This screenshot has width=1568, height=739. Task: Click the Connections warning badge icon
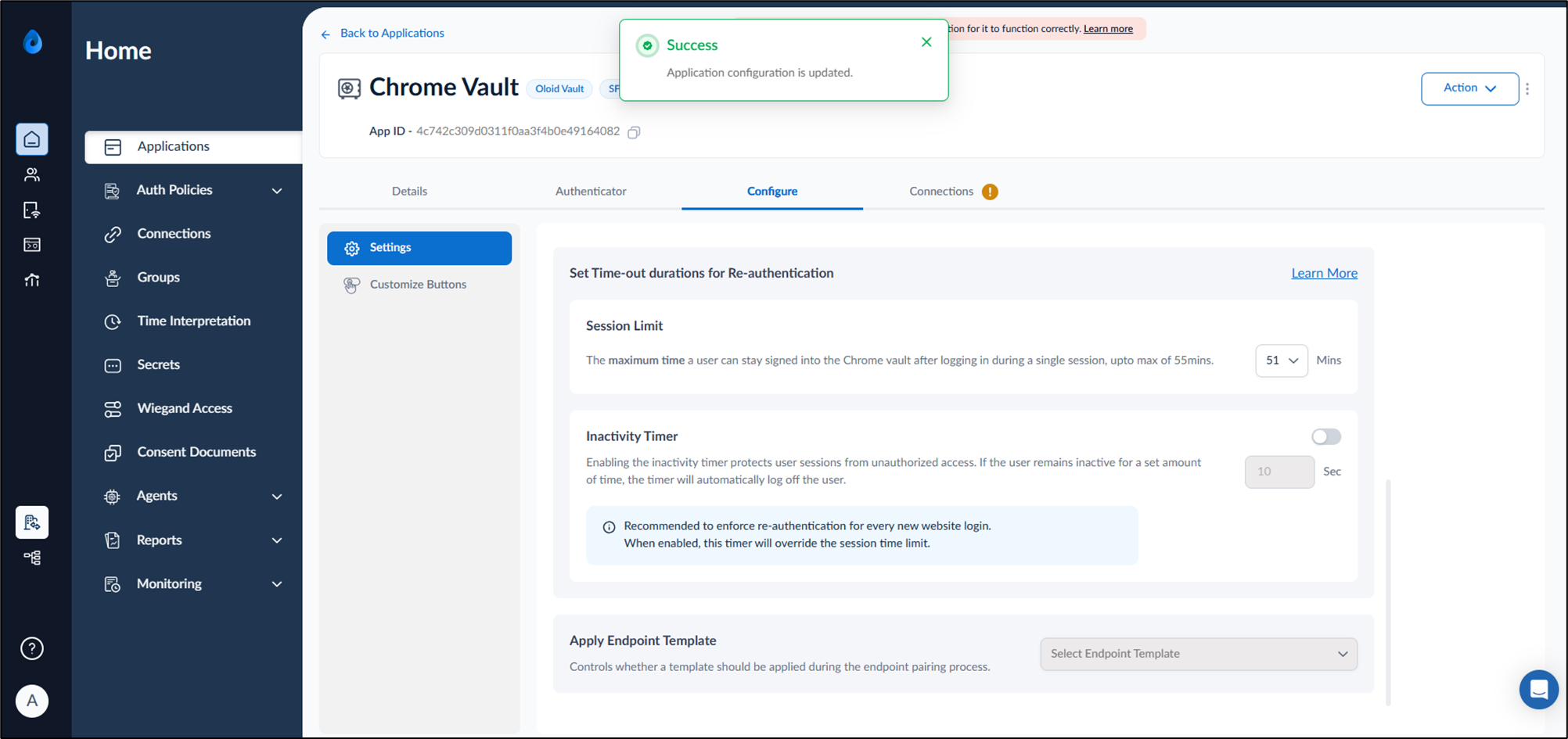coord(990,192)
